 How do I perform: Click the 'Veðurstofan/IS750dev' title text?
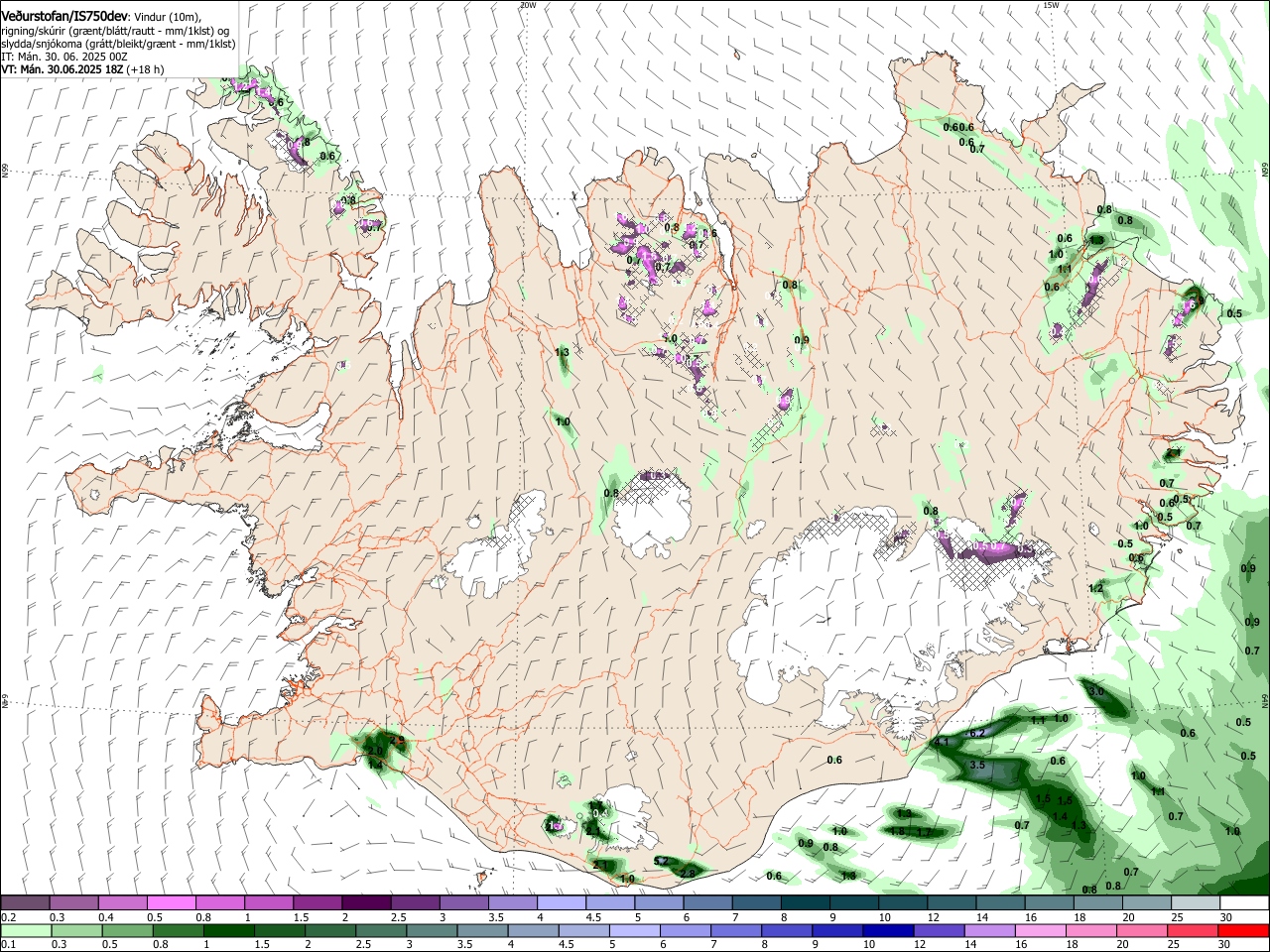click(x=64, y=17)
